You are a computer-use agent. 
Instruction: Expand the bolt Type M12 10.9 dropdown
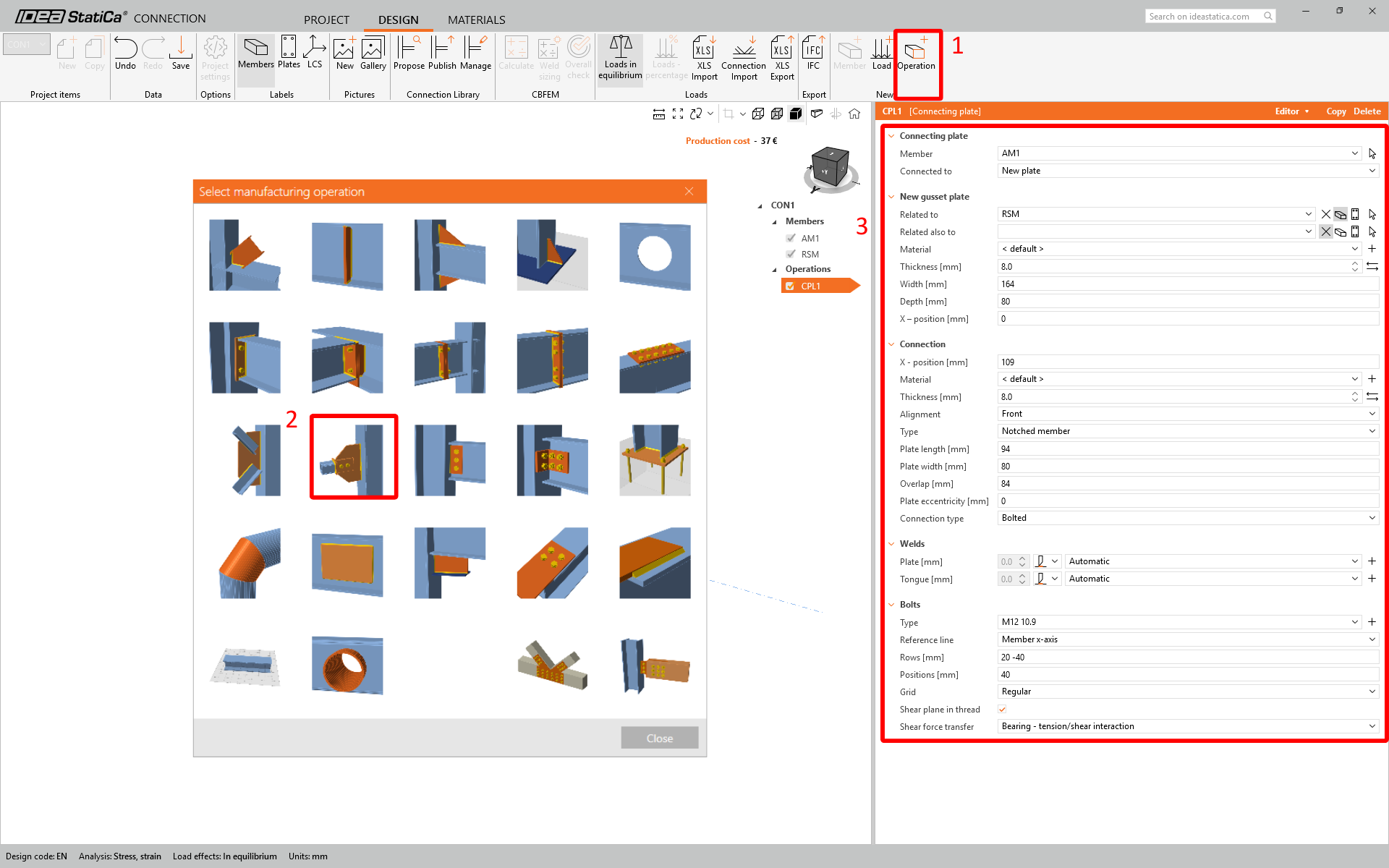[1354, 622]
